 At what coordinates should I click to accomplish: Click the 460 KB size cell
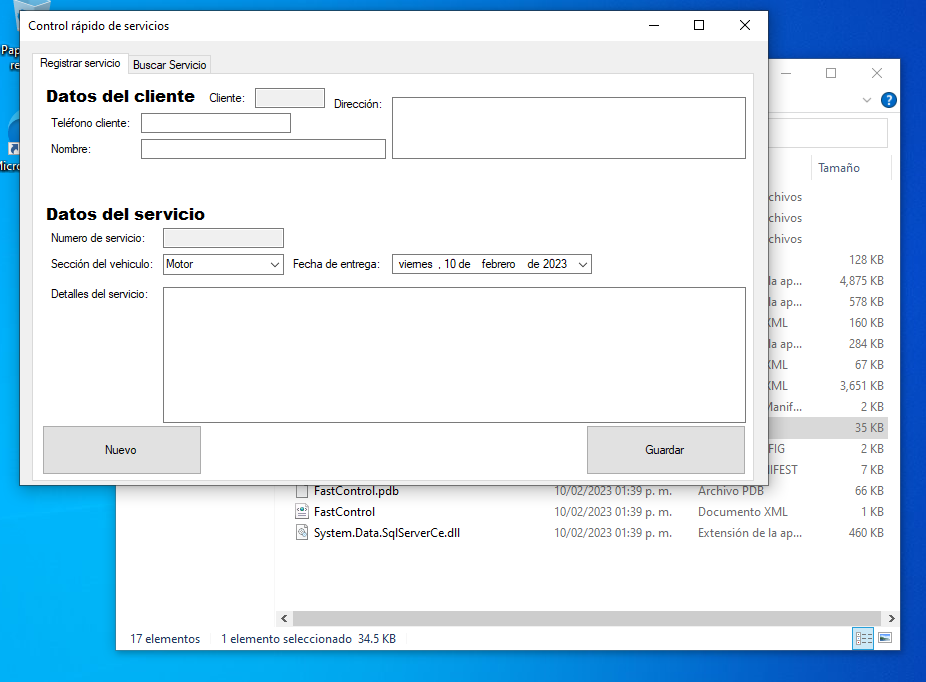coord(866,533)
